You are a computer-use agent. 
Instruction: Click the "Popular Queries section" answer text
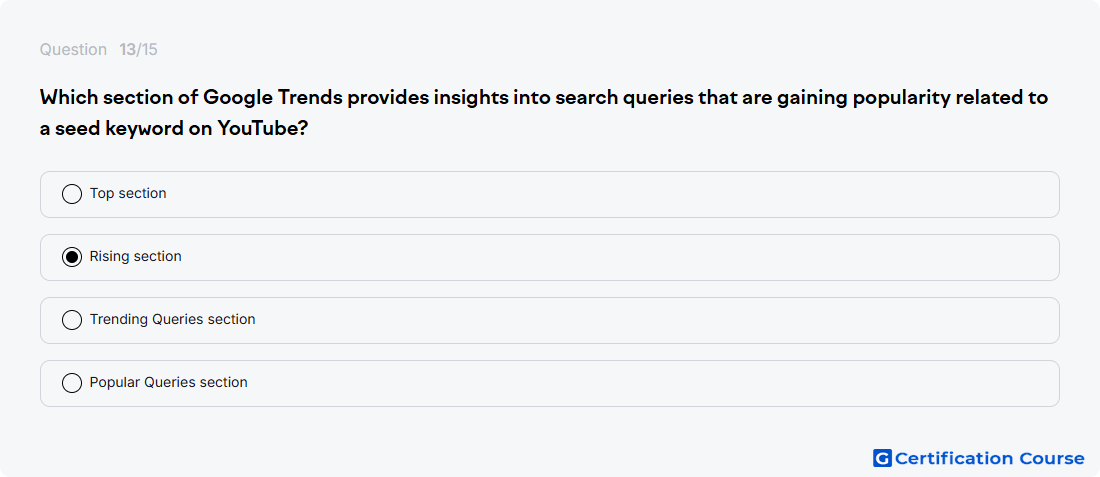[x=168, y=382]
